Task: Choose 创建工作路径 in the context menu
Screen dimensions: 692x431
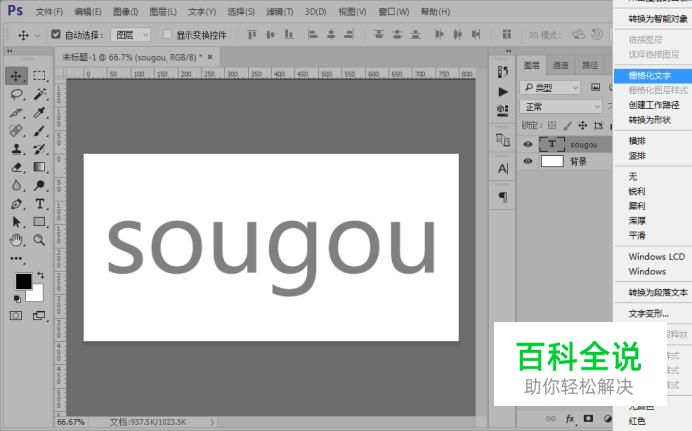Action: [653, 105]
